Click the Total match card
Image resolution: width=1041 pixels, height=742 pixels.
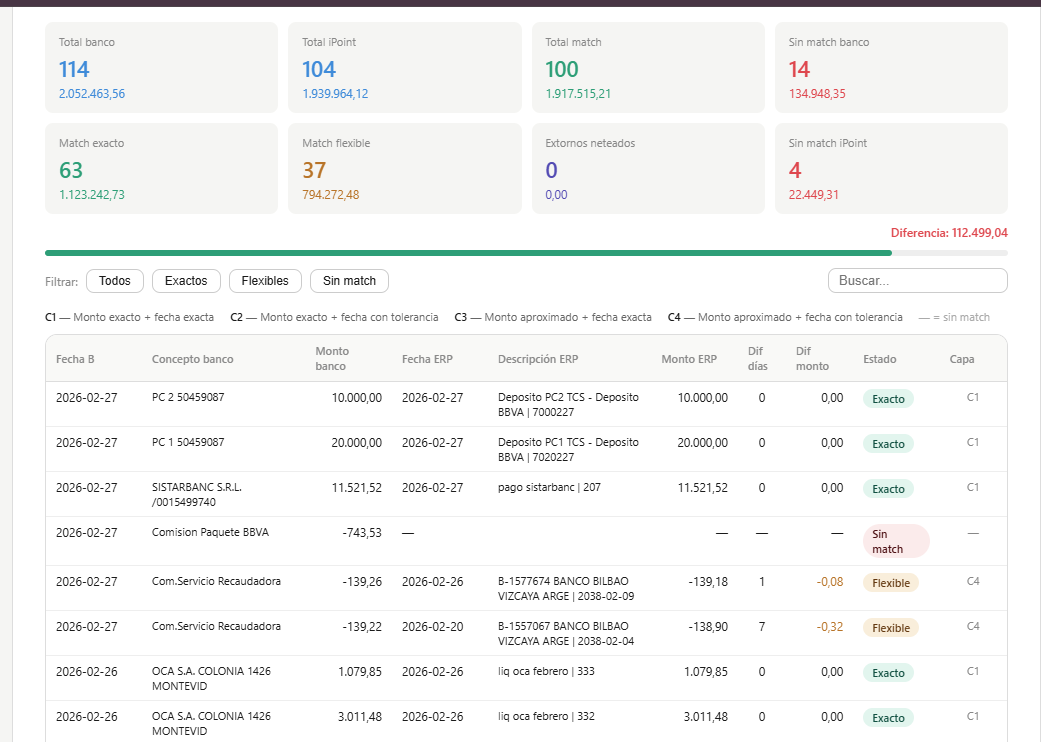[648, 68]
